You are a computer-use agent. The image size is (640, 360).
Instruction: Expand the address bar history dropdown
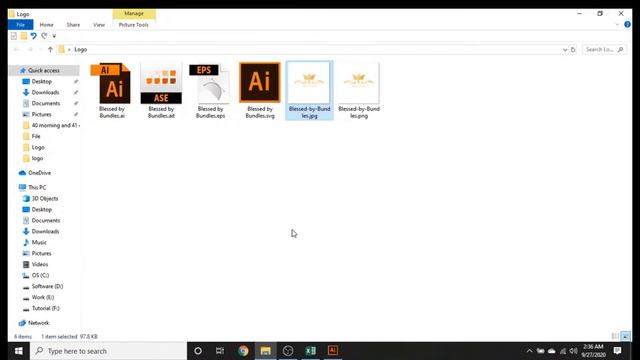[565, 49]
